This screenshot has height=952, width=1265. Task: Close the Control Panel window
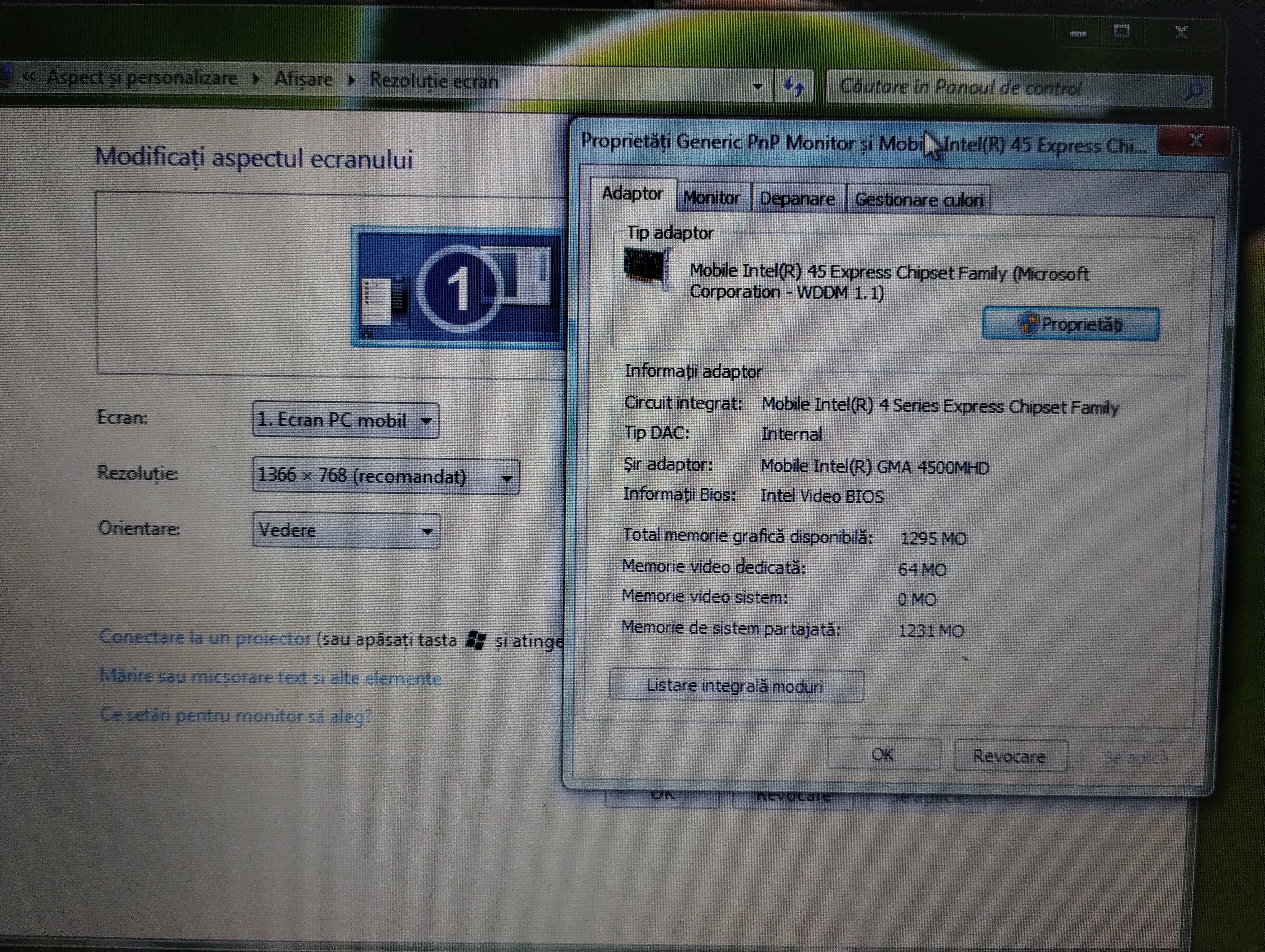pyautogui.click(x=1181, y=32)
